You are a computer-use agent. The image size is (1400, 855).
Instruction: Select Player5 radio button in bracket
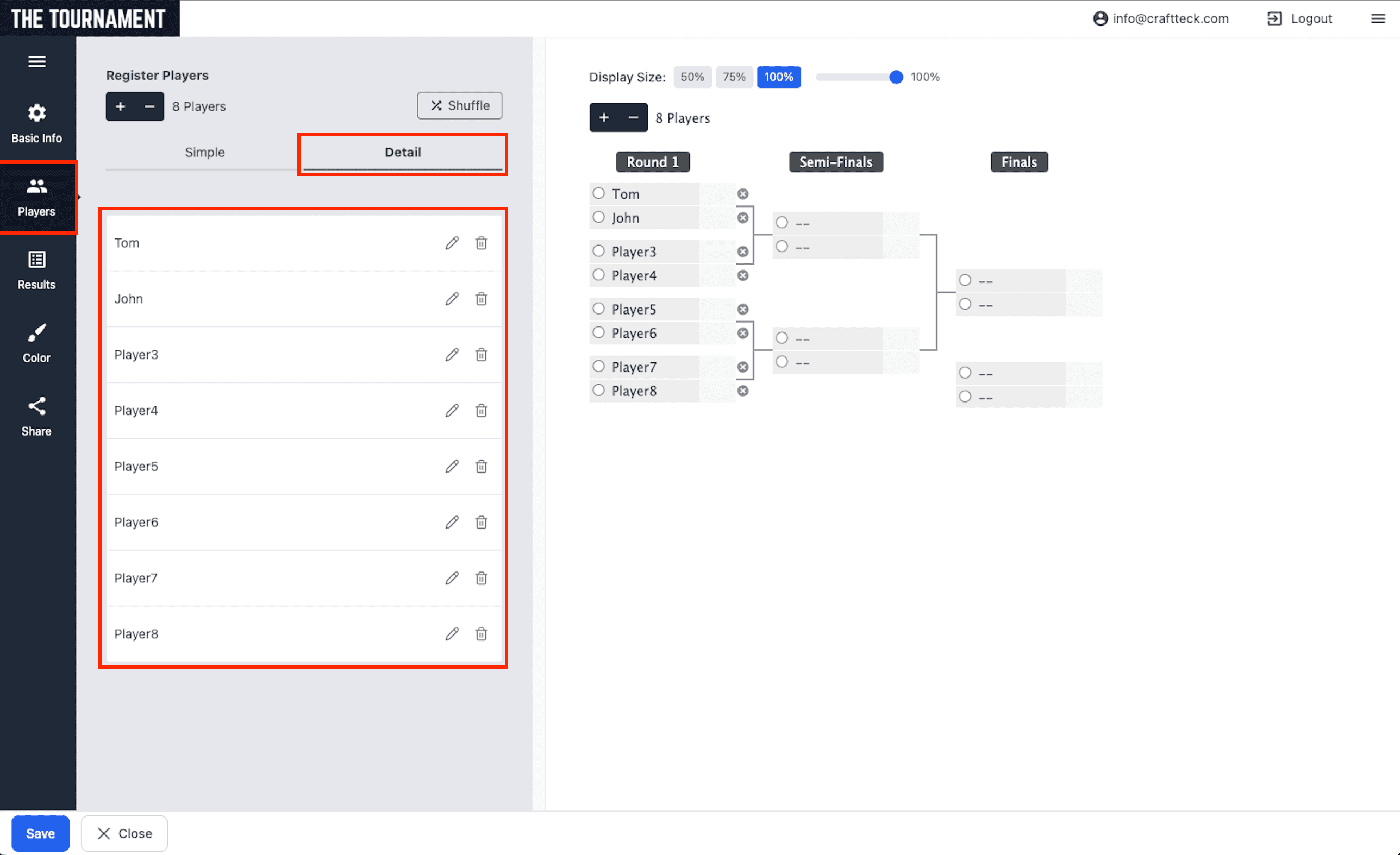coord(598,309)
